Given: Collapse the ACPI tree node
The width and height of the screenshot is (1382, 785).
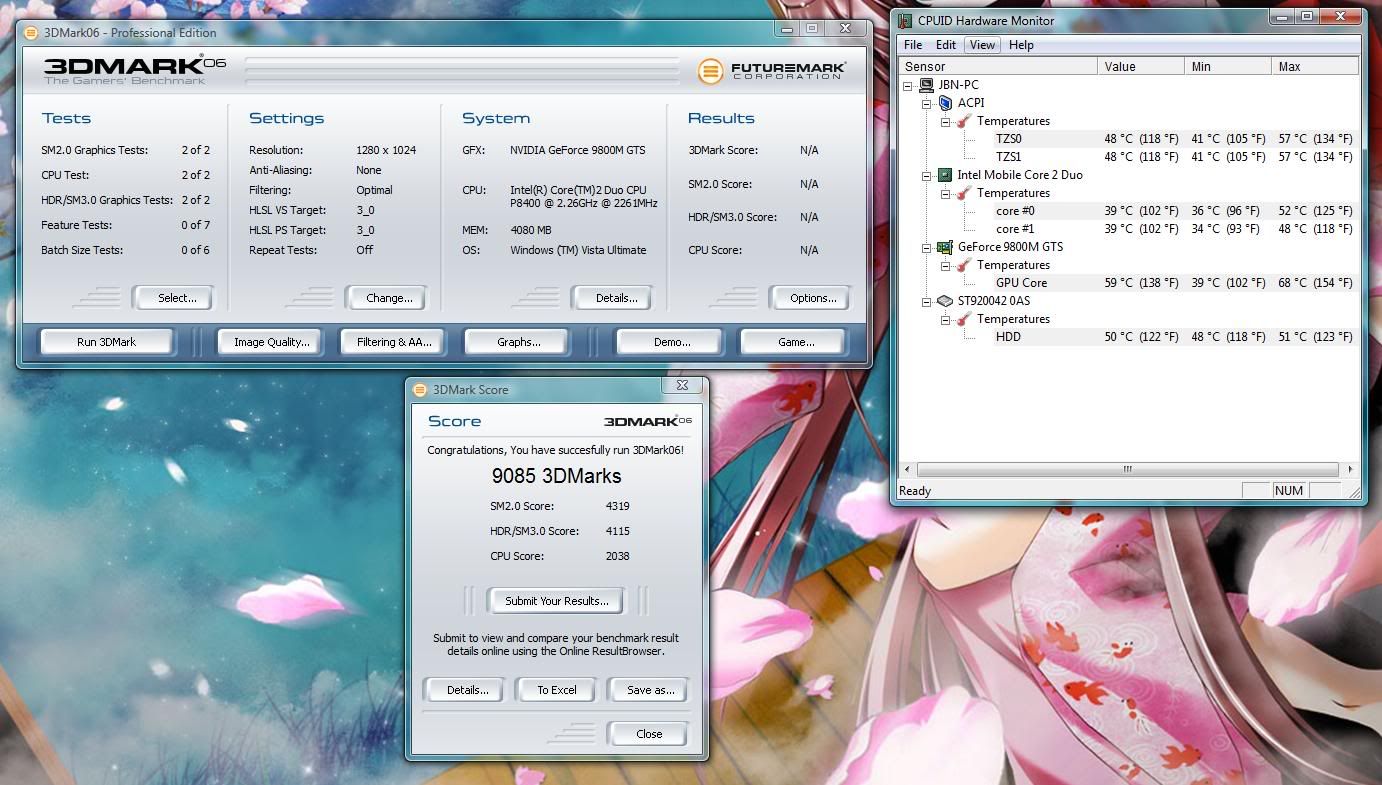Looking at the screenshot, I should [927, 103].
